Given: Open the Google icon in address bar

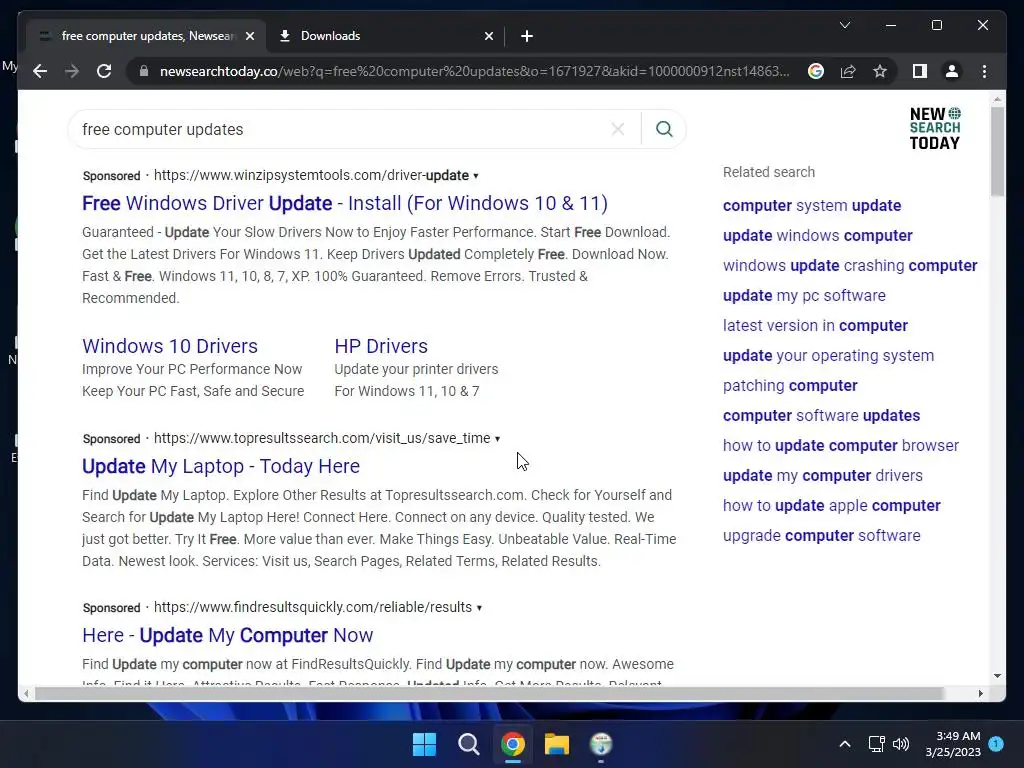Looking at the screenshot, I should point(816,71).
